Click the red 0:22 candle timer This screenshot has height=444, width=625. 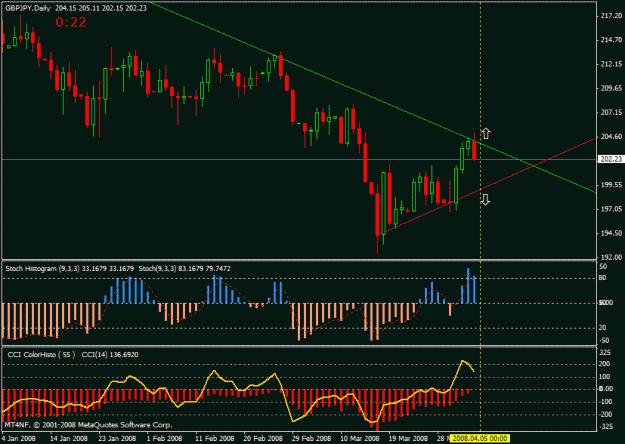coord(71,22)
